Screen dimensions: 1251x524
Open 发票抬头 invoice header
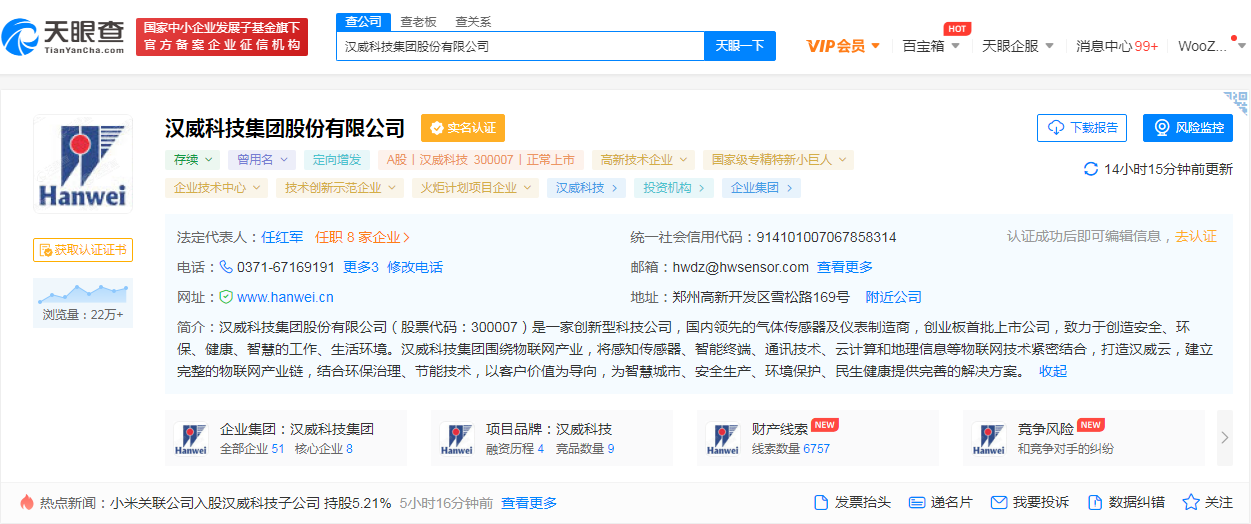[852, 502]
